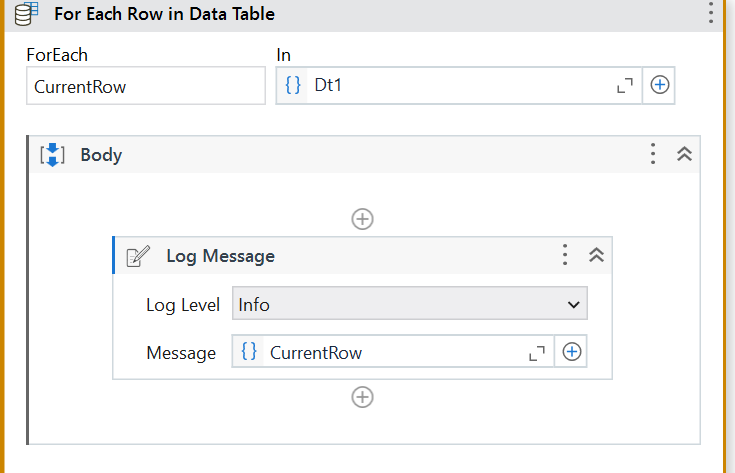Viewport: 735px width, 473px height.
Task: Collapse the Body container
Action: [x=684, y=154]
